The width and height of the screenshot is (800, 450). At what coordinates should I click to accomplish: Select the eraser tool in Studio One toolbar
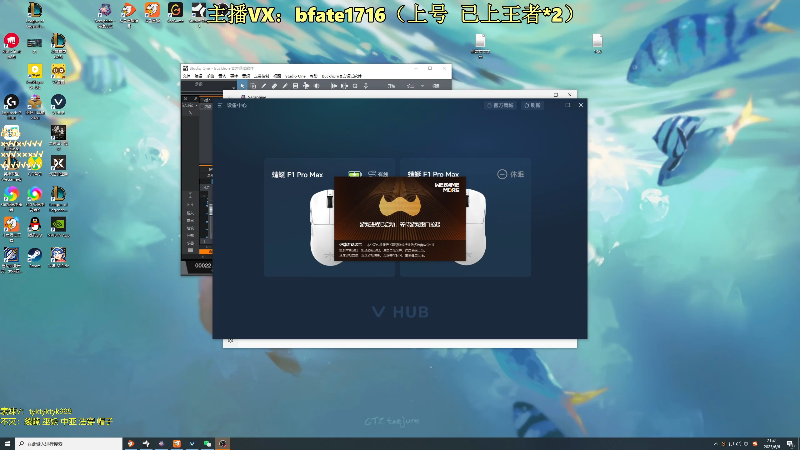click(x=274, y=86)
